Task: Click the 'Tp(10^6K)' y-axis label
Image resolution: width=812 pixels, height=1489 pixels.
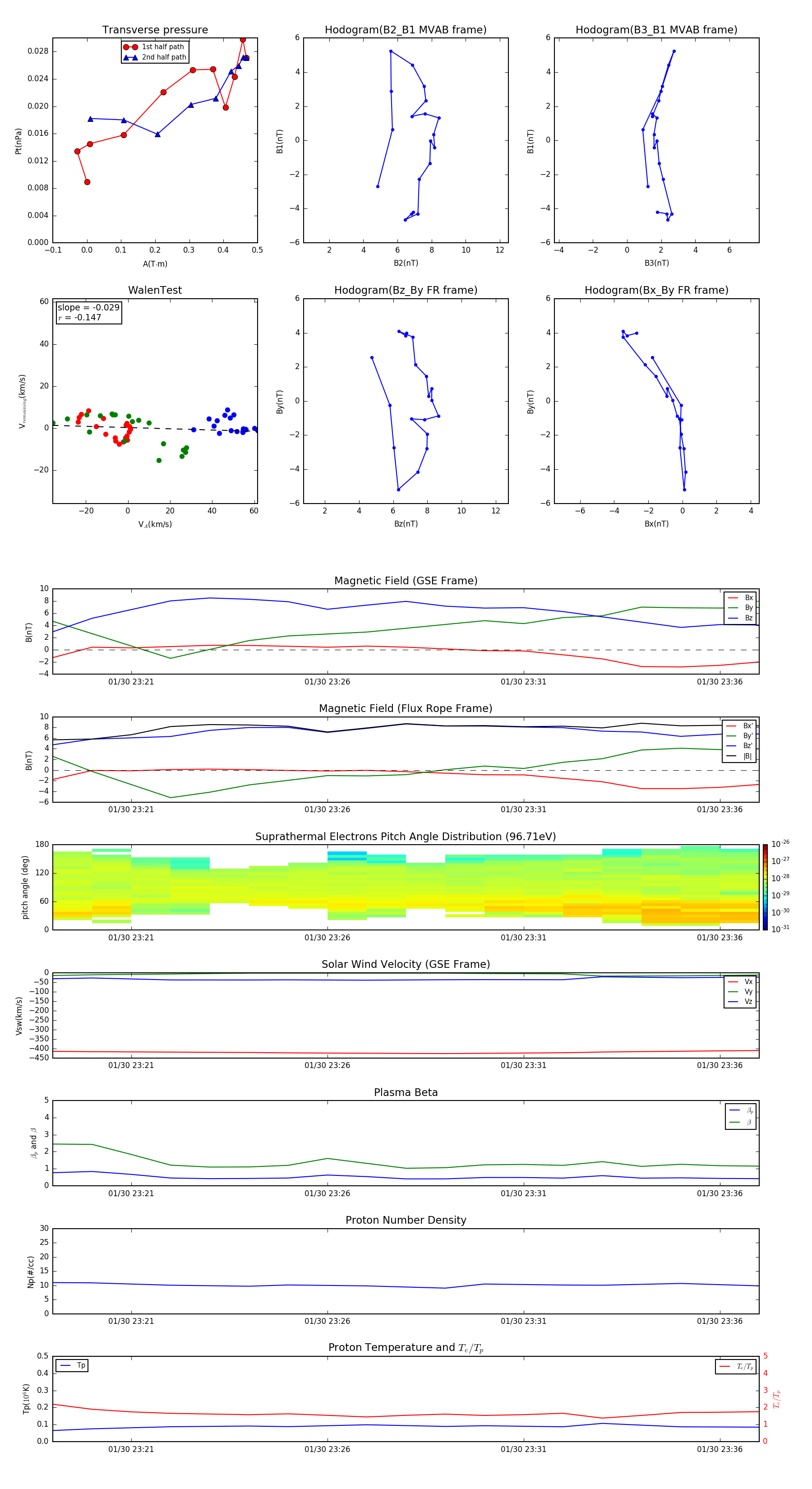Action: pyautogui.click(x=26, y=1399)
